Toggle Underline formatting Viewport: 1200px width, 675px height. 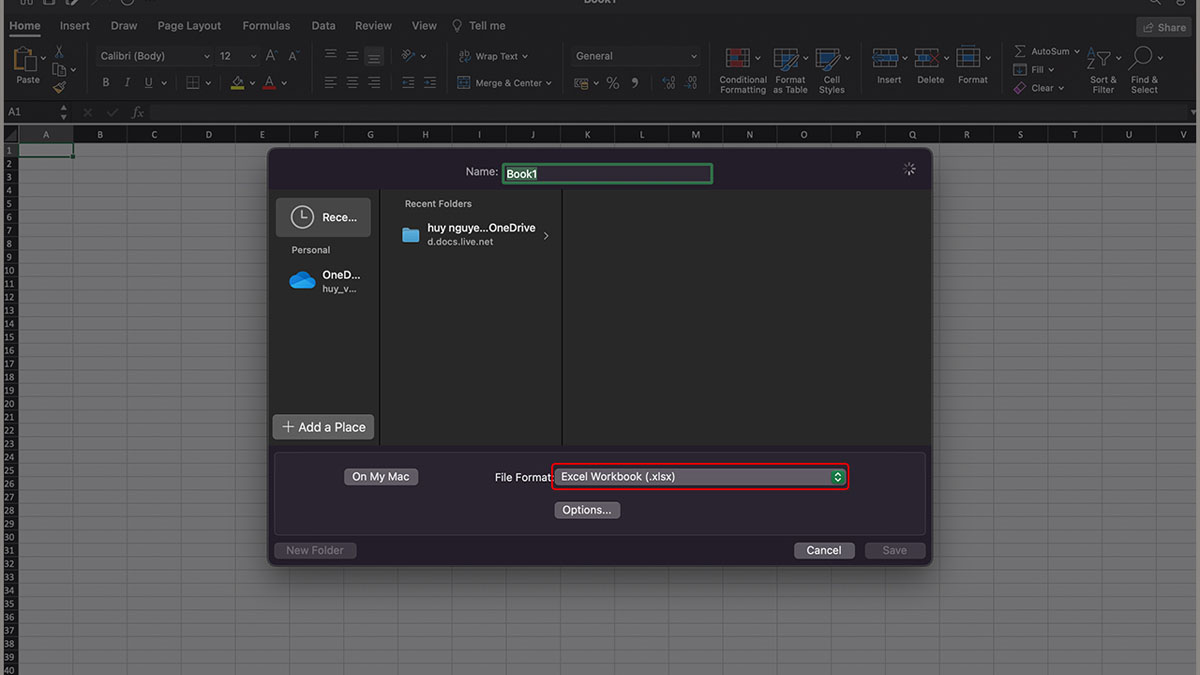(x=149, y=83)
